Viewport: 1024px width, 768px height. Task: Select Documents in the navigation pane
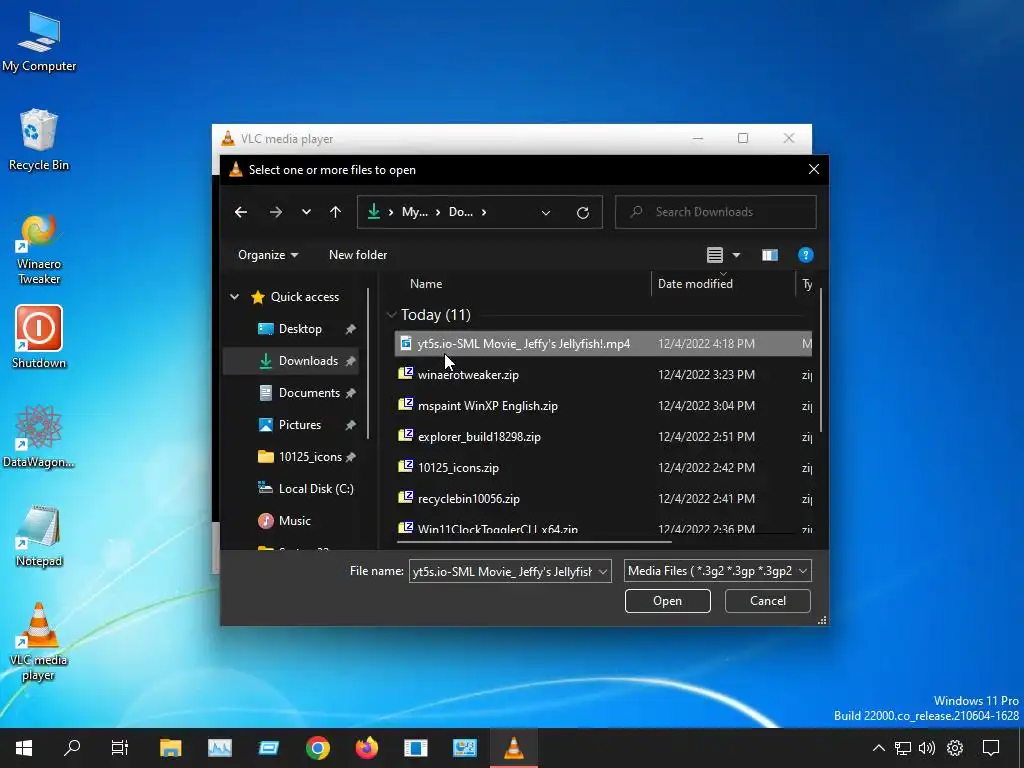pos(309,392)
